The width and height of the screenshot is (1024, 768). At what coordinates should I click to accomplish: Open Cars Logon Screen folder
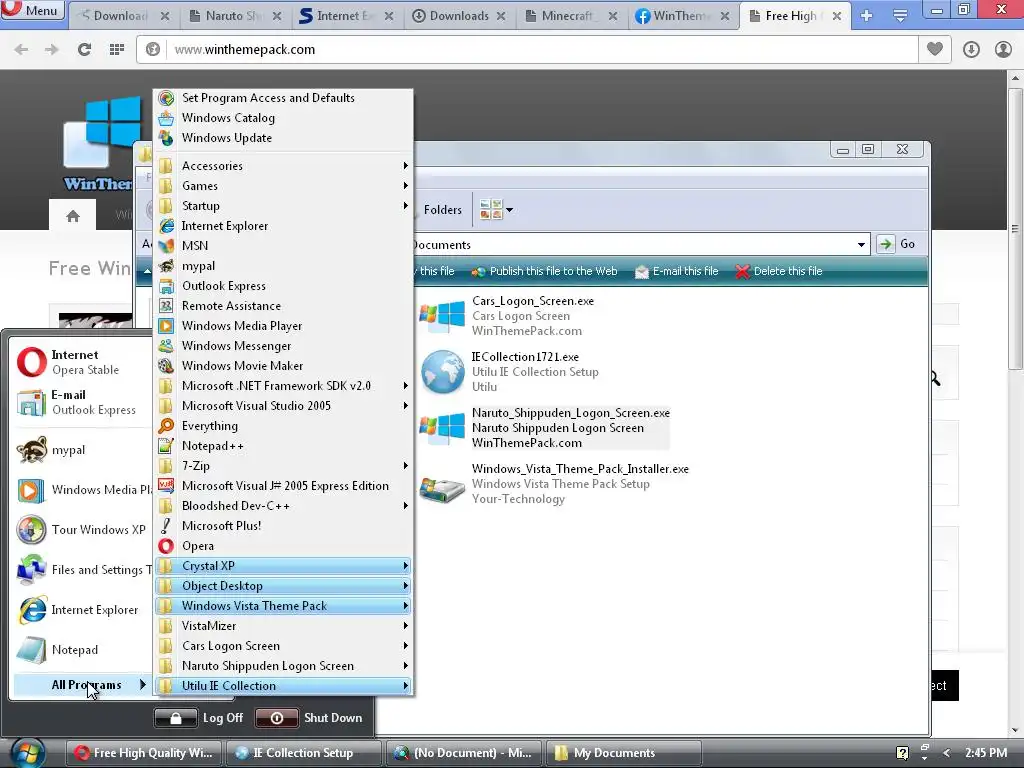[283, 646]
